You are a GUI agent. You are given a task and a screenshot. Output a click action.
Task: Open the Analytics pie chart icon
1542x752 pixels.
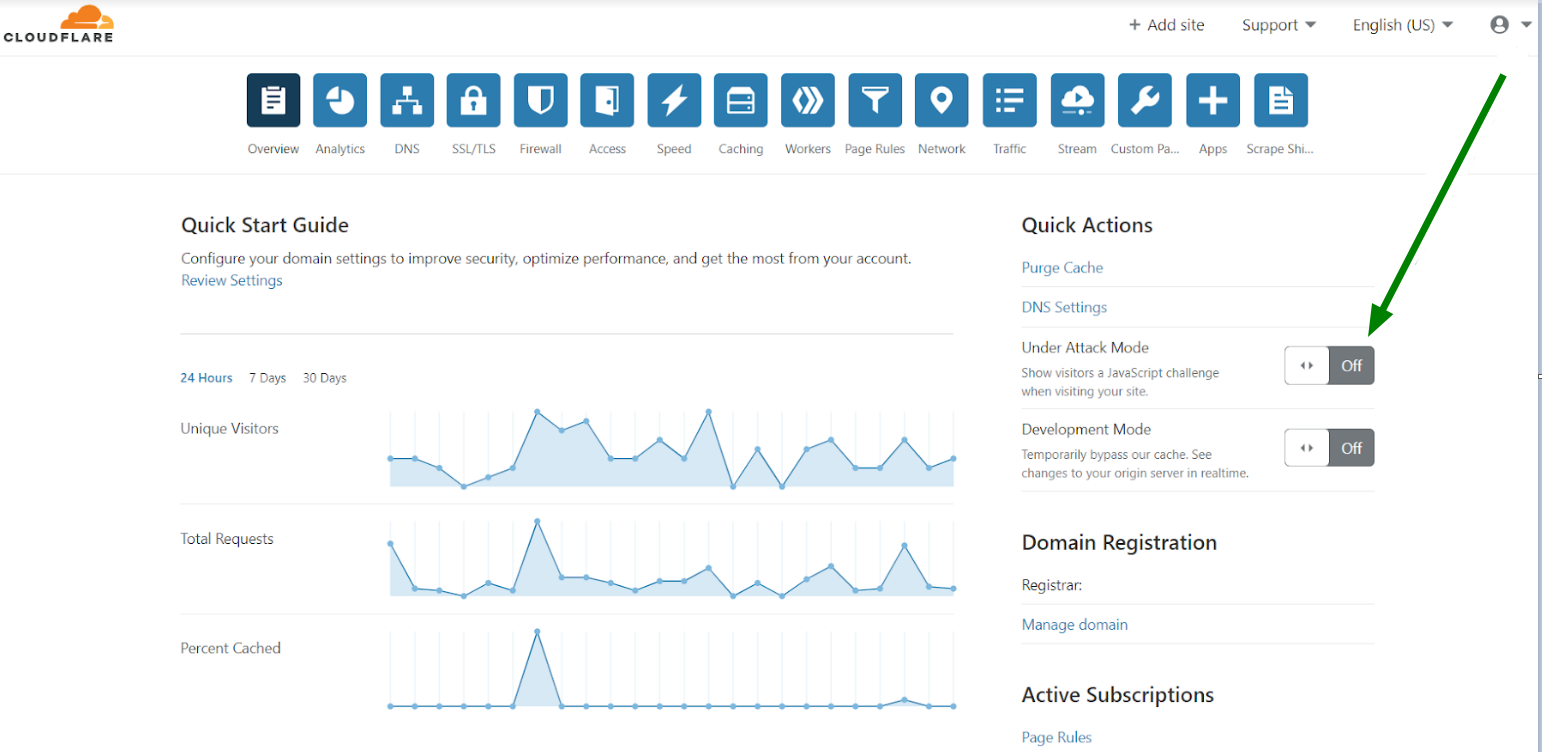[340, 101]
